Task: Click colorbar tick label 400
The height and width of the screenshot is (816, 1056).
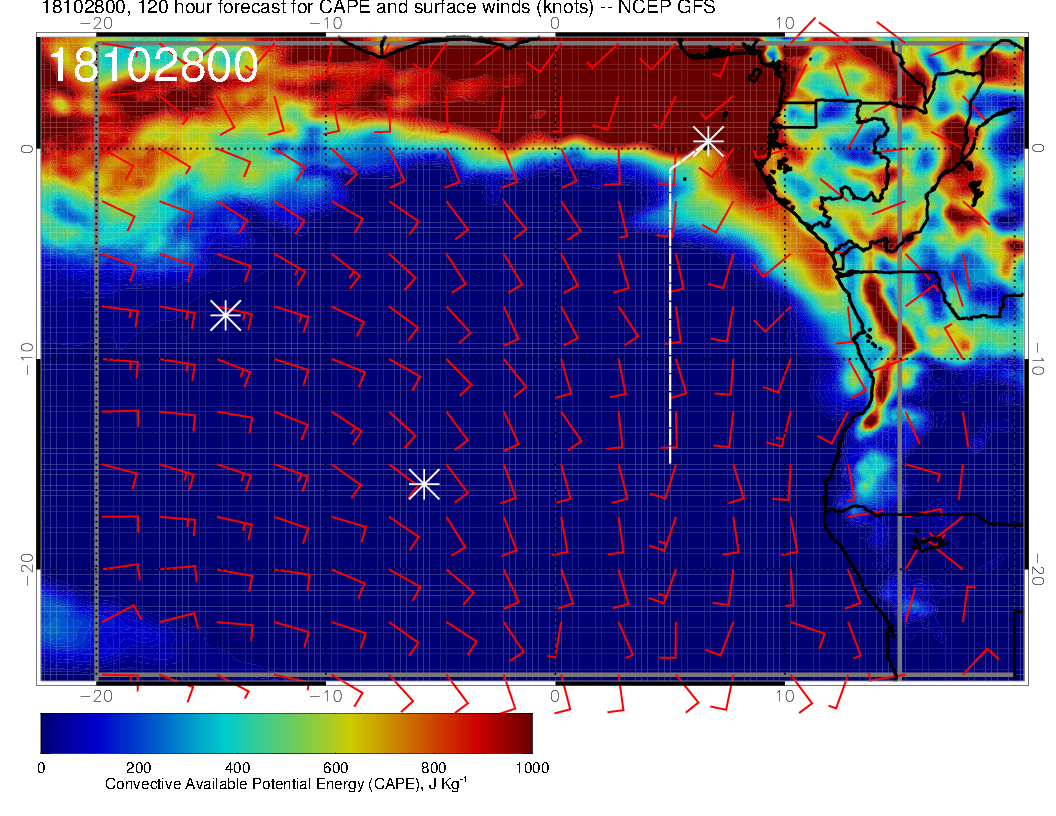Action: click(237, 768)
